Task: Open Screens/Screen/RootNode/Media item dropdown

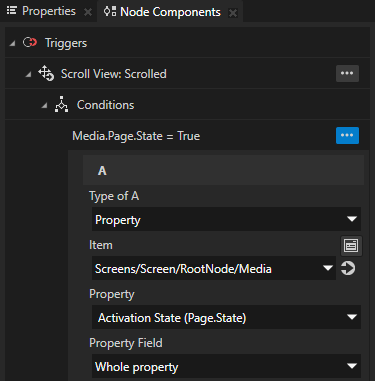Action: pyautogui.click(x=214, y=268)
